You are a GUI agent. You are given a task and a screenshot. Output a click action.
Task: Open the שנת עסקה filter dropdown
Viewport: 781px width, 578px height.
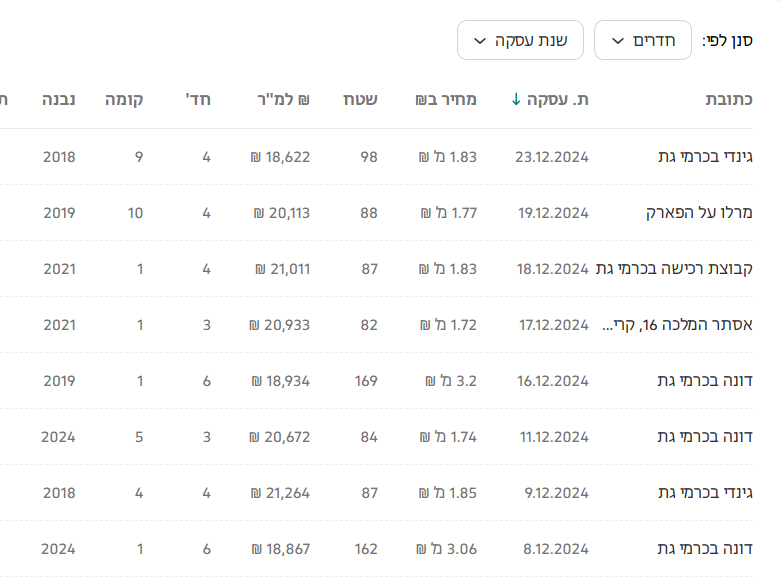click(x=521, y=41)
